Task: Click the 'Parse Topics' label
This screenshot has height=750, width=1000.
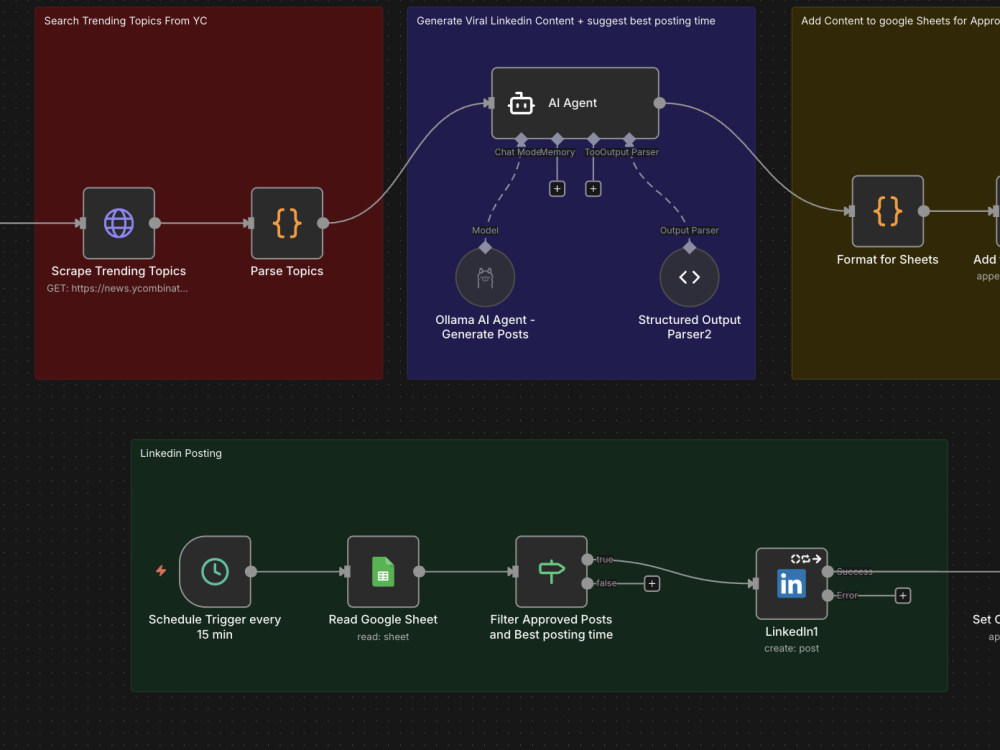Action: pyautogui.click(x=287, y=271)
